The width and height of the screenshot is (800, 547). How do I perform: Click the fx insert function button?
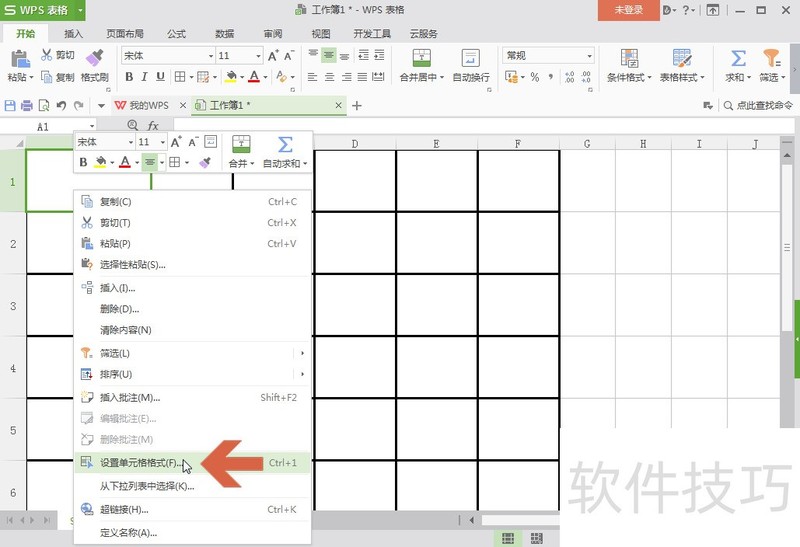point(153,126)
